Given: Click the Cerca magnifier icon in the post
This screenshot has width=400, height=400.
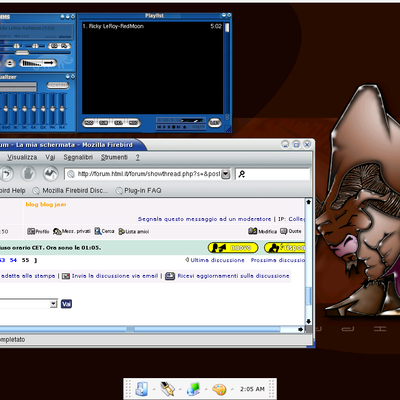Looking at the screenshot, I should [98, 231].
